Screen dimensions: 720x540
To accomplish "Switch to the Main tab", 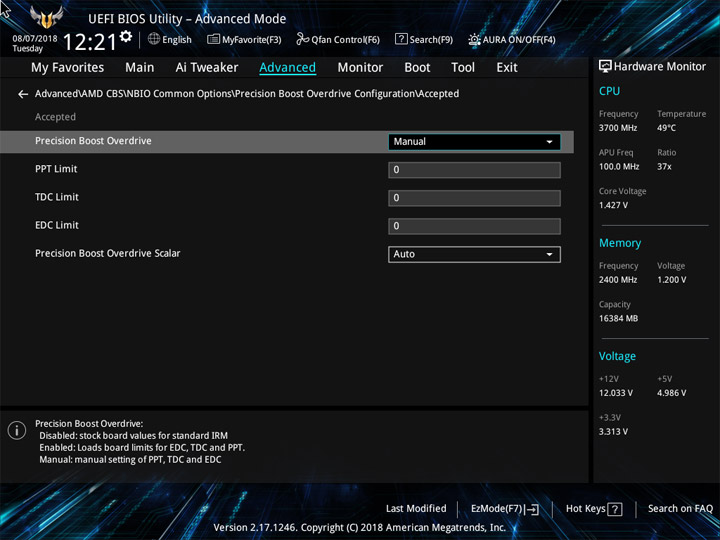I will (x=140, y=68).
